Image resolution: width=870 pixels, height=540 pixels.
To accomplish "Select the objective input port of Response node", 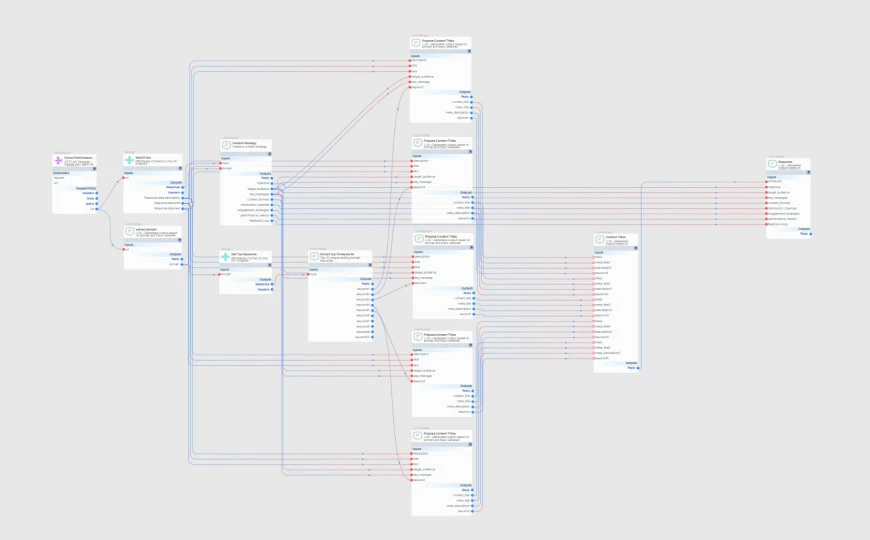I will pyautogui.click(x=767, y=187).
